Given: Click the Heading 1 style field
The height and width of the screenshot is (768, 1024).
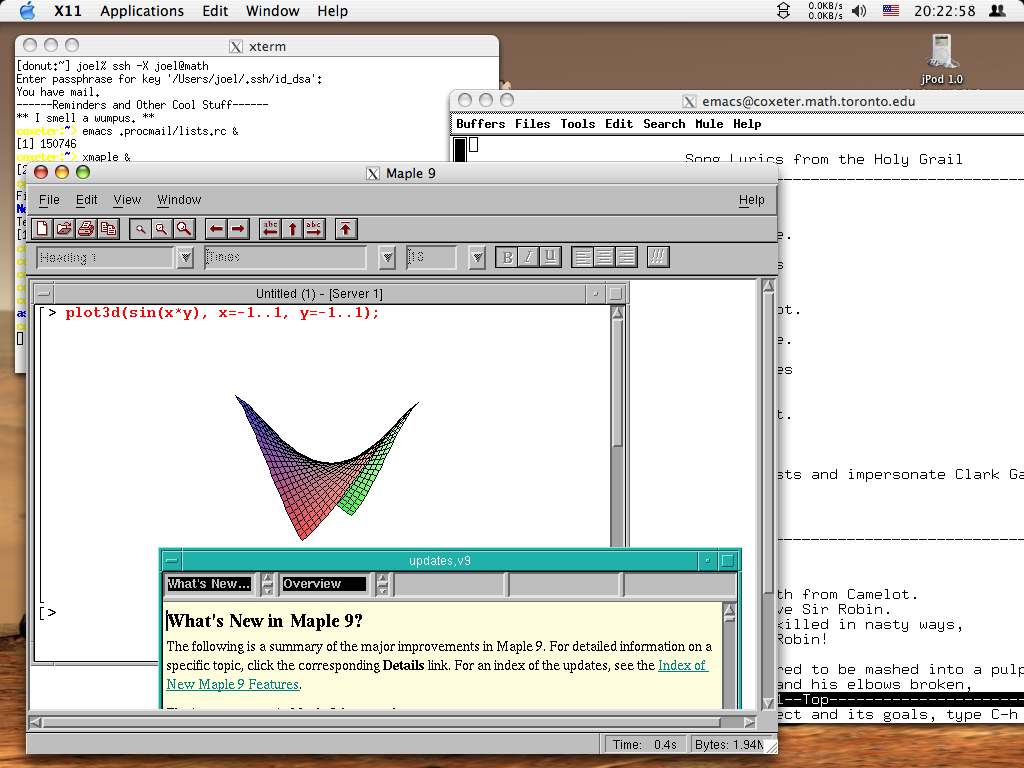Looking at the screenshot, I should [x=105, y=257].
